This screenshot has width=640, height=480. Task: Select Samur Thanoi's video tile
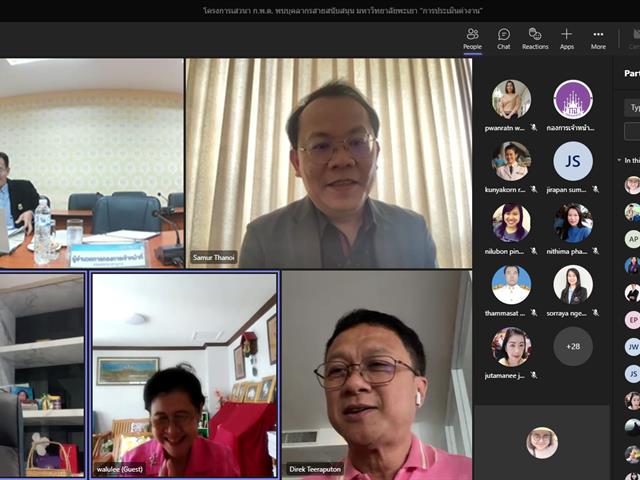pyautogui.click(x=329, y=163)
